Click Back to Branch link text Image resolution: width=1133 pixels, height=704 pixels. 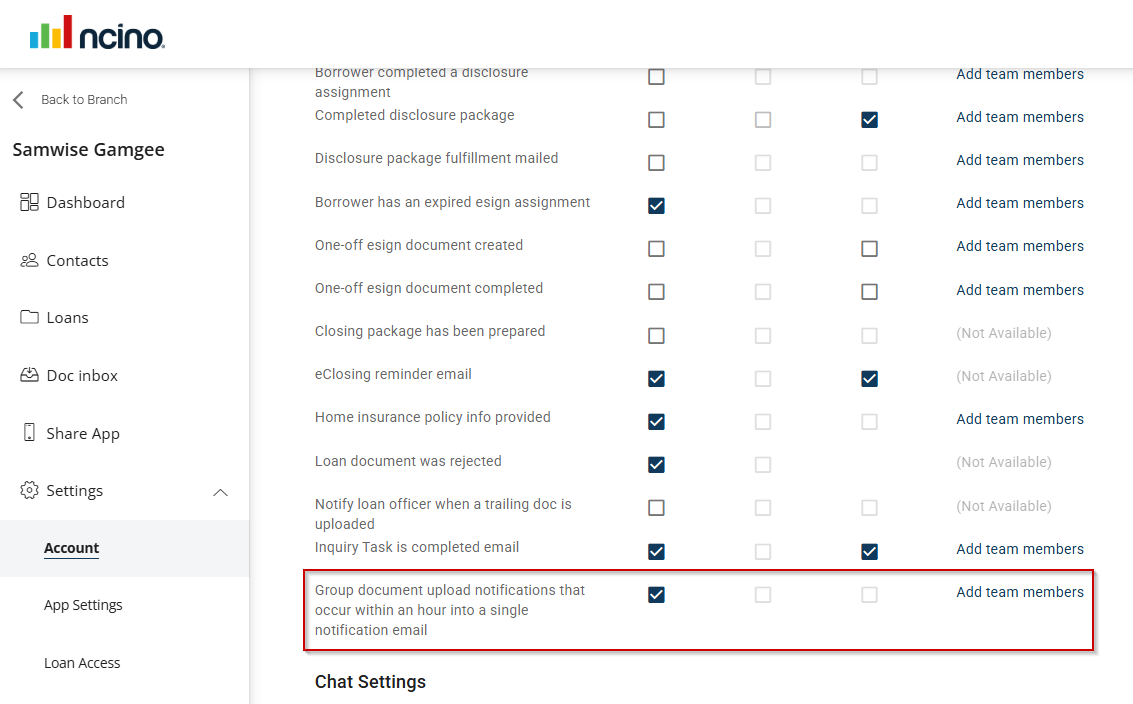point(84,100)
